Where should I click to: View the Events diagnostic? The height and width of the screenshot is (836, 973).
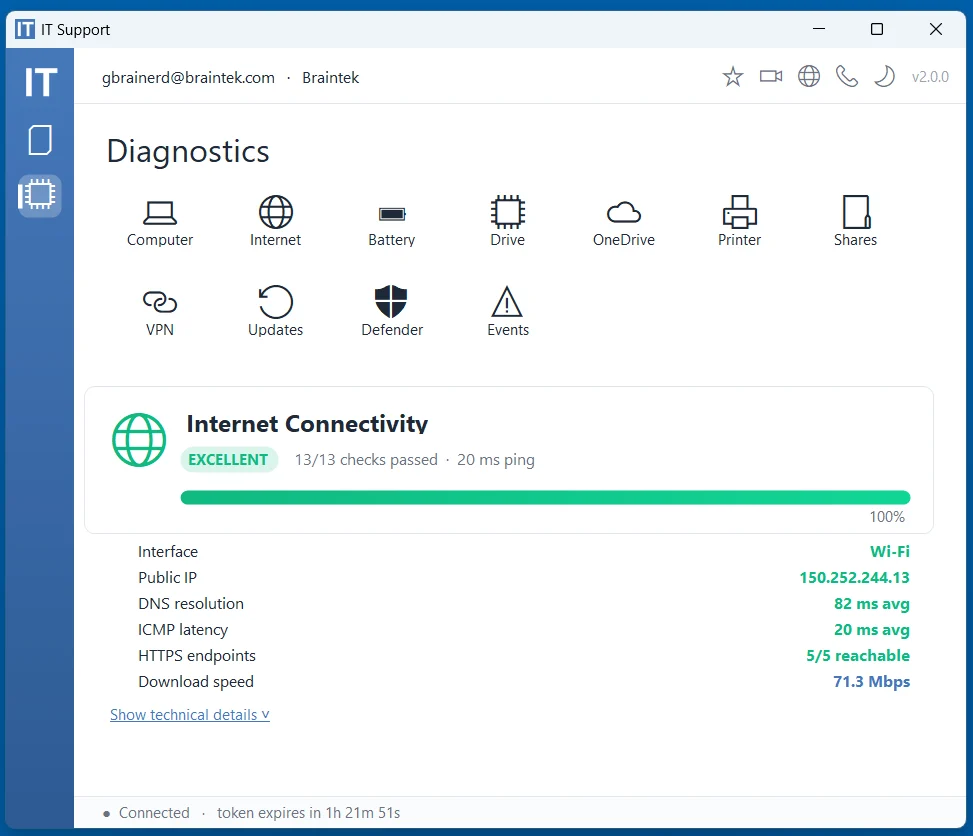coord(508,312)
